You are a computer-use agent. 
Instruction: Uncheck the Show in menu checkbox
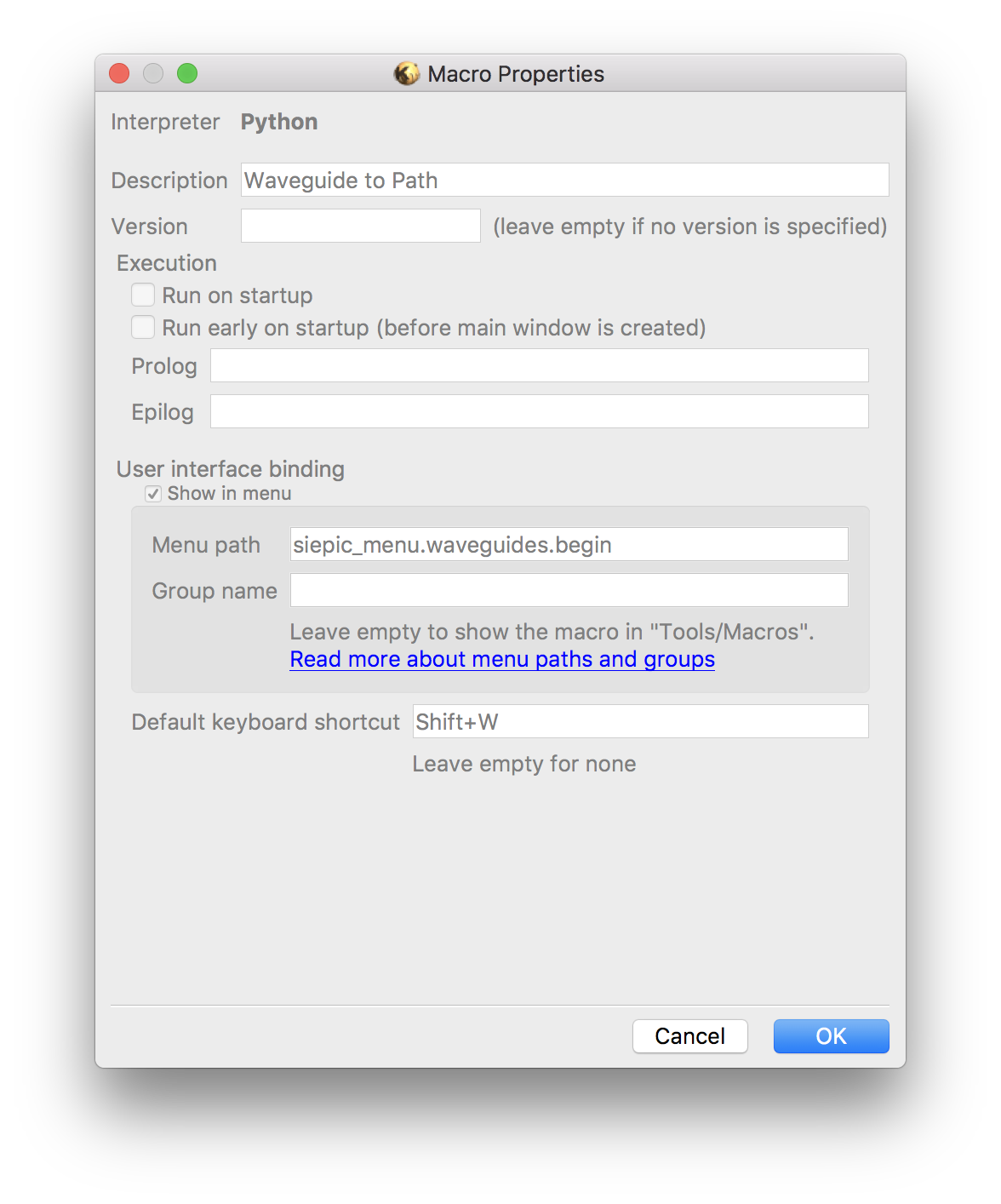(x=153, y=494)
